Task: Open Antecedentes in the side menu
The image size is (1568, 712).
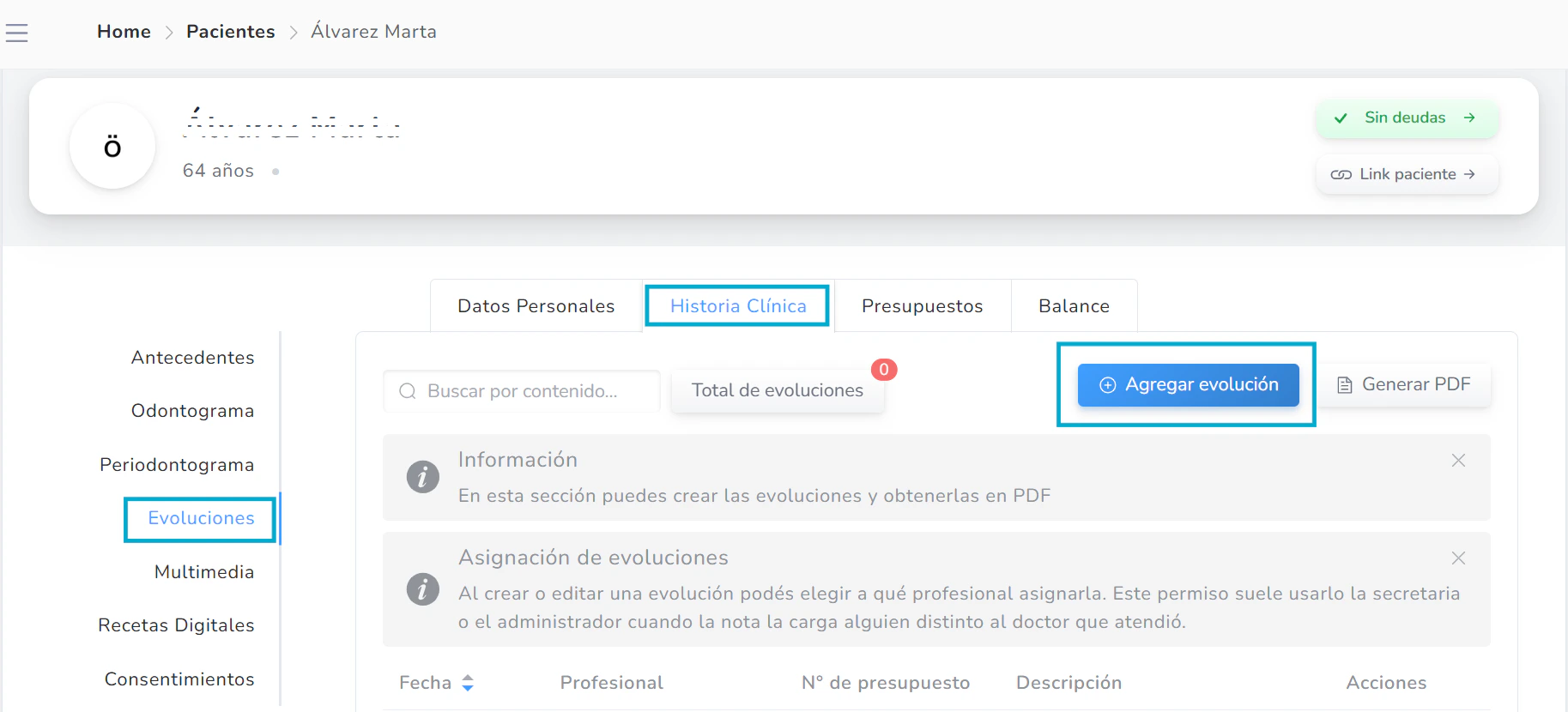Action: pyautogui.click(x=192, y=358)
